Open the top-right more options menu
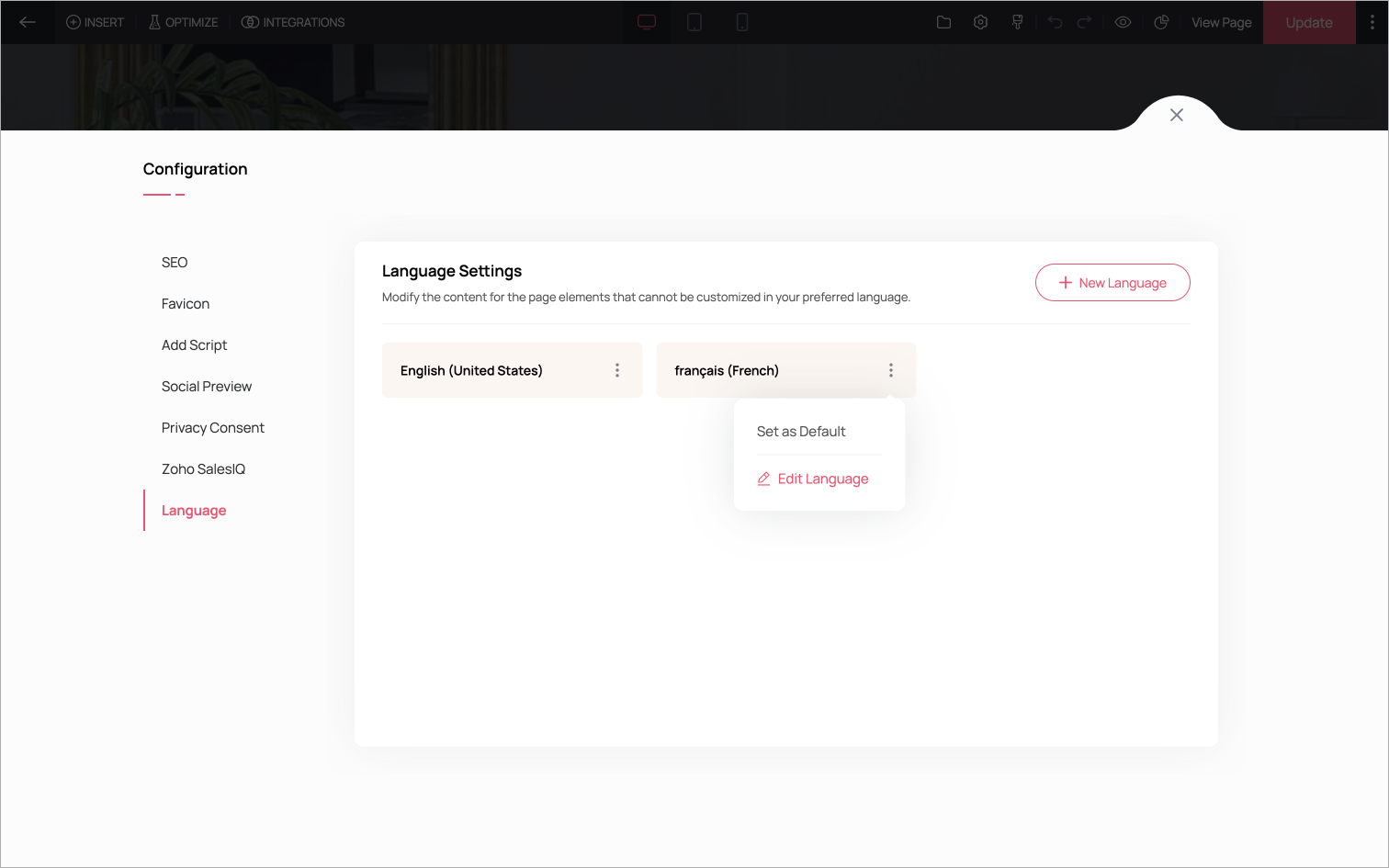The height and width of the screenshot is (868, 1389). coord(1372,22)
